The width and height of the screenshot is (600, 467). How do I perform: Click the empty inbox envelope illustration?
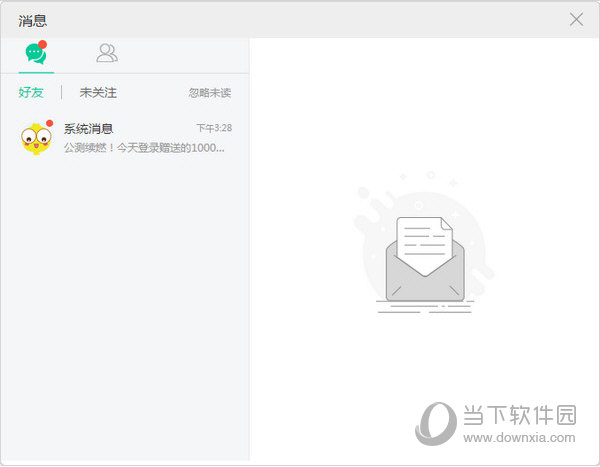424,259
